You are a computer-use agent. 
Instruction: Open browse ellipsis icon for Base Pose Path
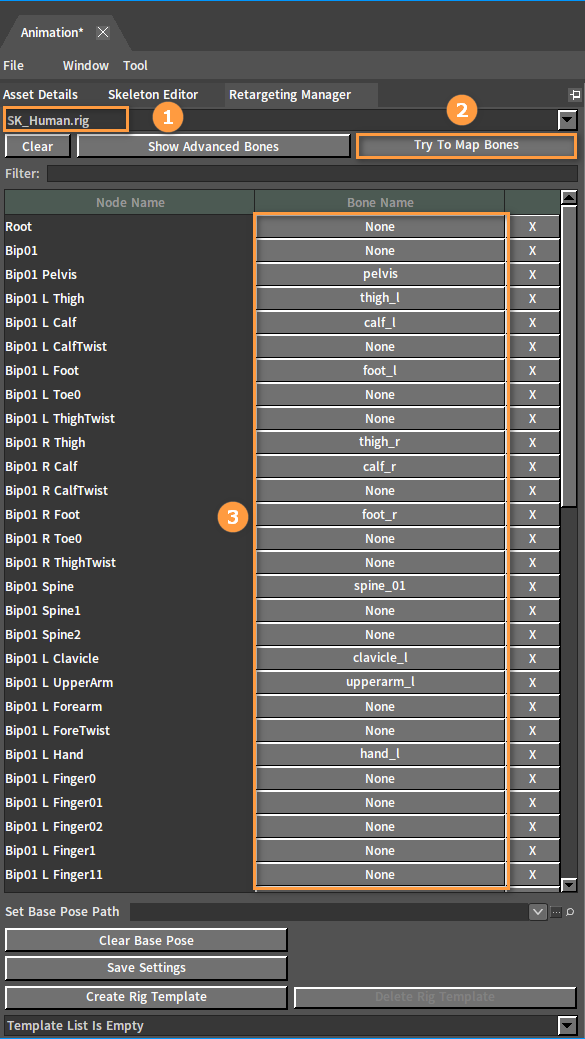[556, 912]
